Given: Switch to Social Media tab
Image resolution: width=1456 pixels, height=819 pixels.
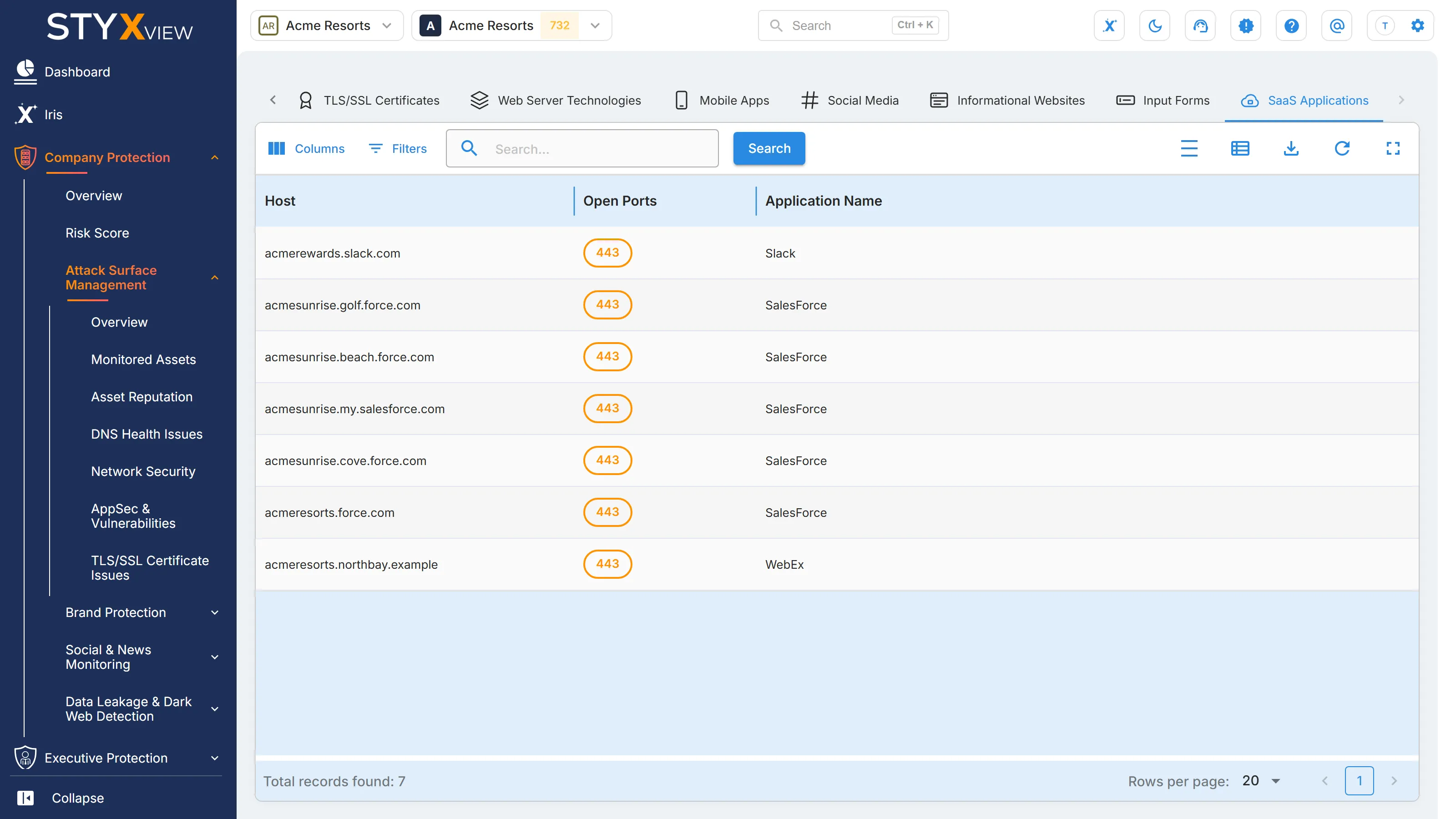Looking at the screenshot, I should click(x=849, y=100).
